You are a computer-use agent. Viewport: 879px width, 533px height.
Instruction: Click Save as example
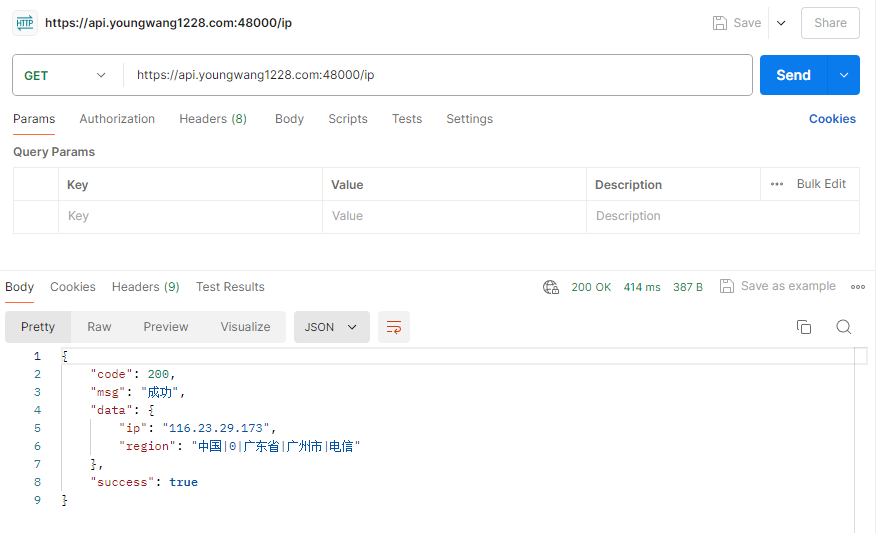[x=778, y=286]
